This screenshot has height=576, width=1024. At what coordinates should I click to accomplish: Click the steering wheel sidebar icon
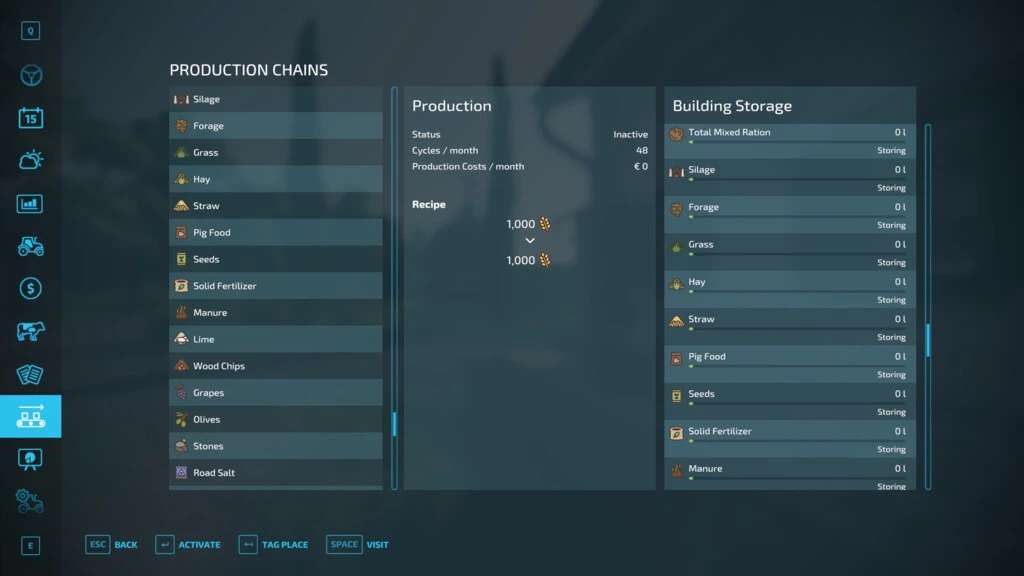click(x=30, y=75)
